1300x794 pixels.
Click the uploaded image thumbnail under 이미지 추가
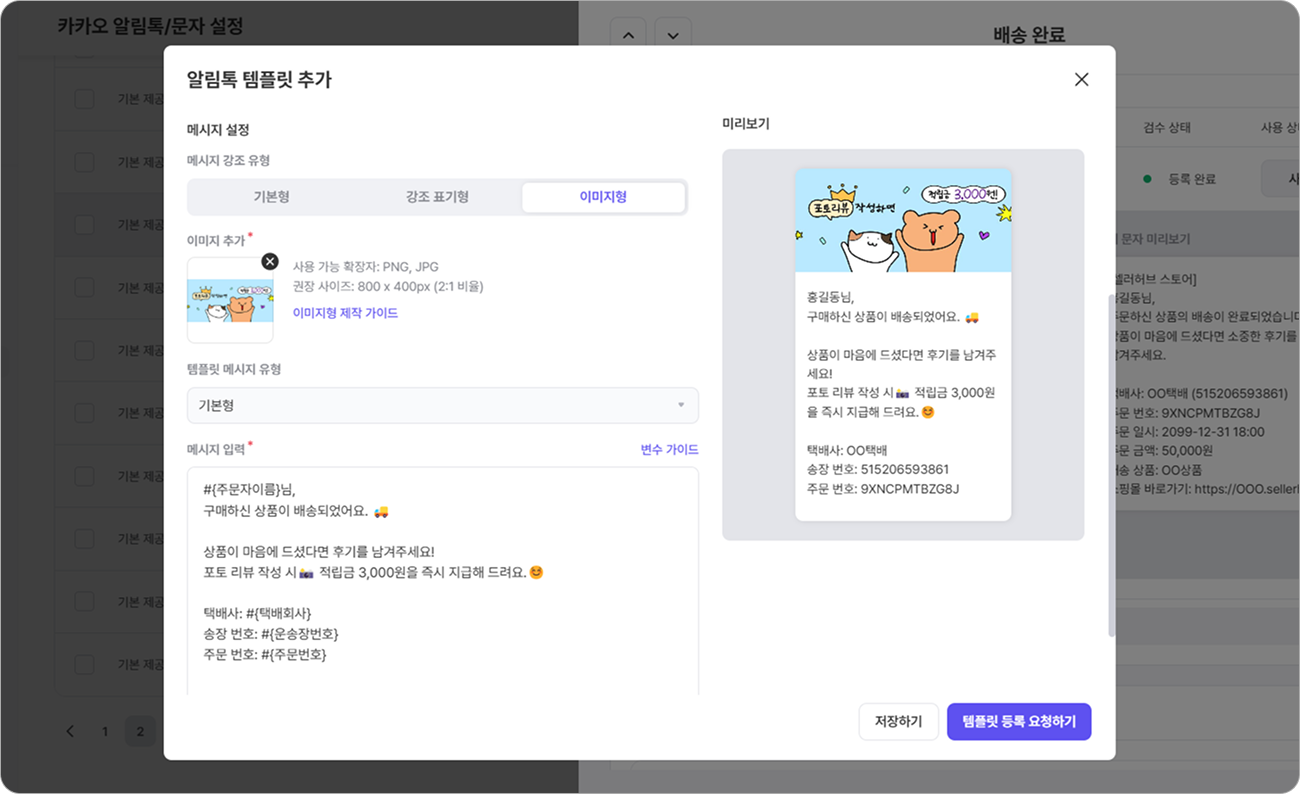pos(230,300)
